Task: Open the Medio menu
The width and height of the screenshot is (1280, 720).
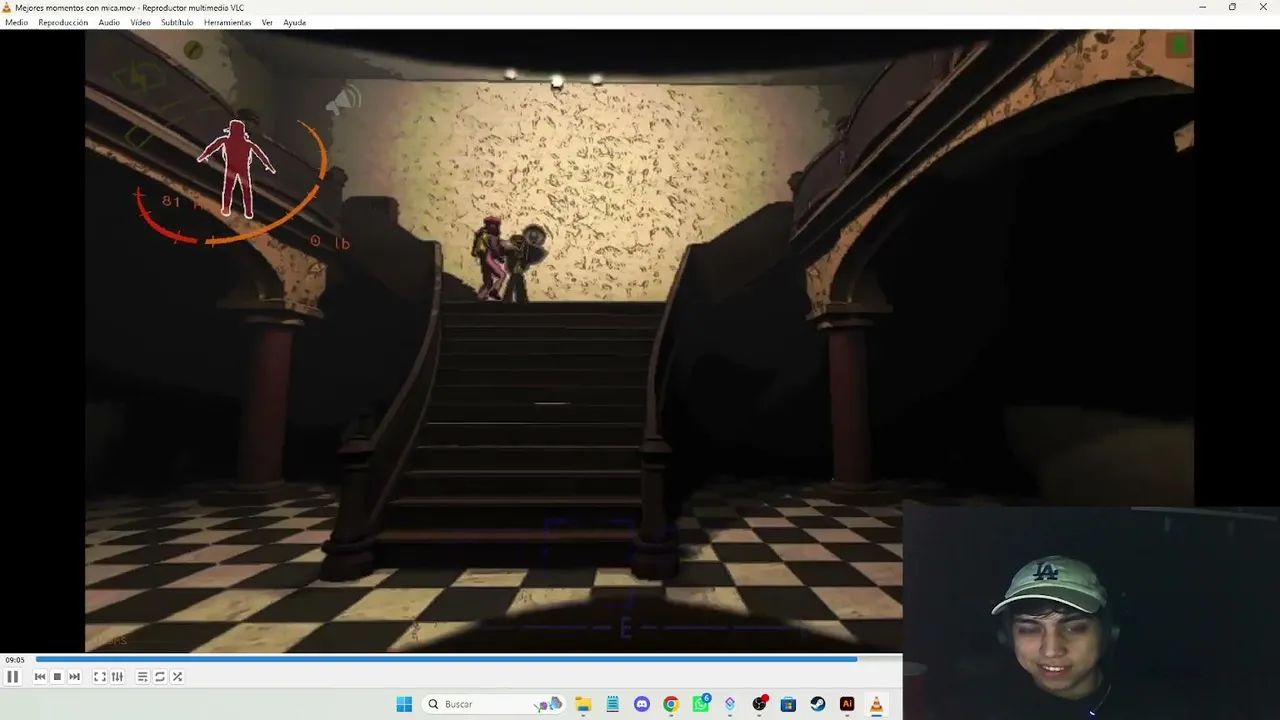Action: pos(16,22)
